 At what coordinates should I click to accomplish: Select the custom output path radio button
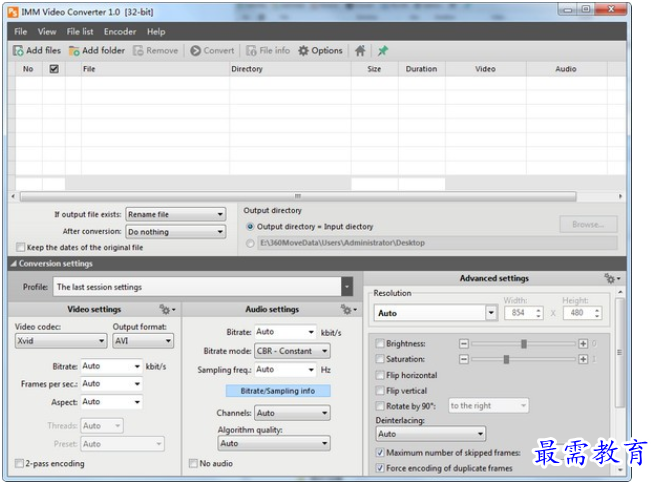pos(250,243)
